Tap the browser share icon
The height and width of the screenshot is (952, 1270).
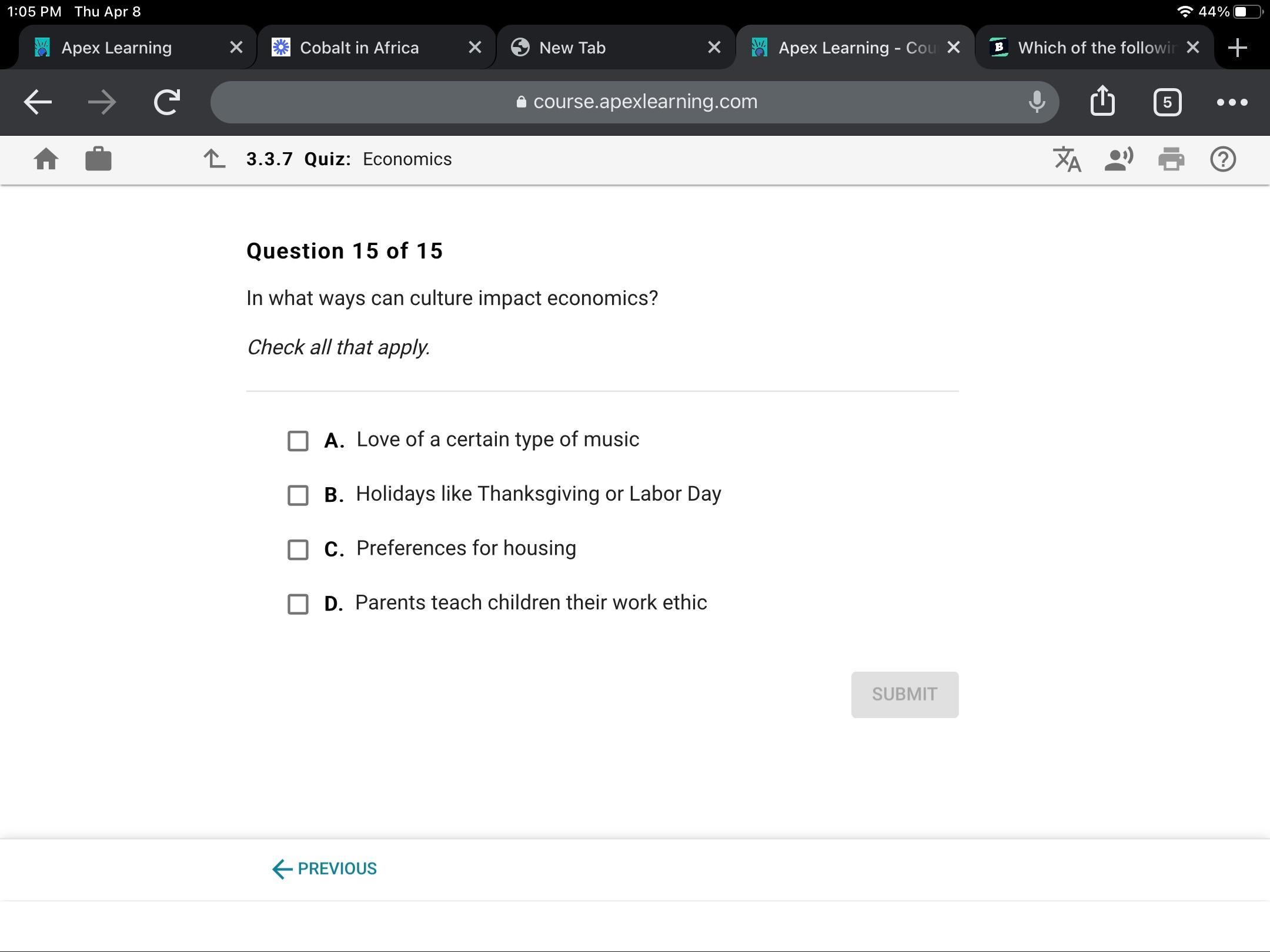(x=1102, y=102)
